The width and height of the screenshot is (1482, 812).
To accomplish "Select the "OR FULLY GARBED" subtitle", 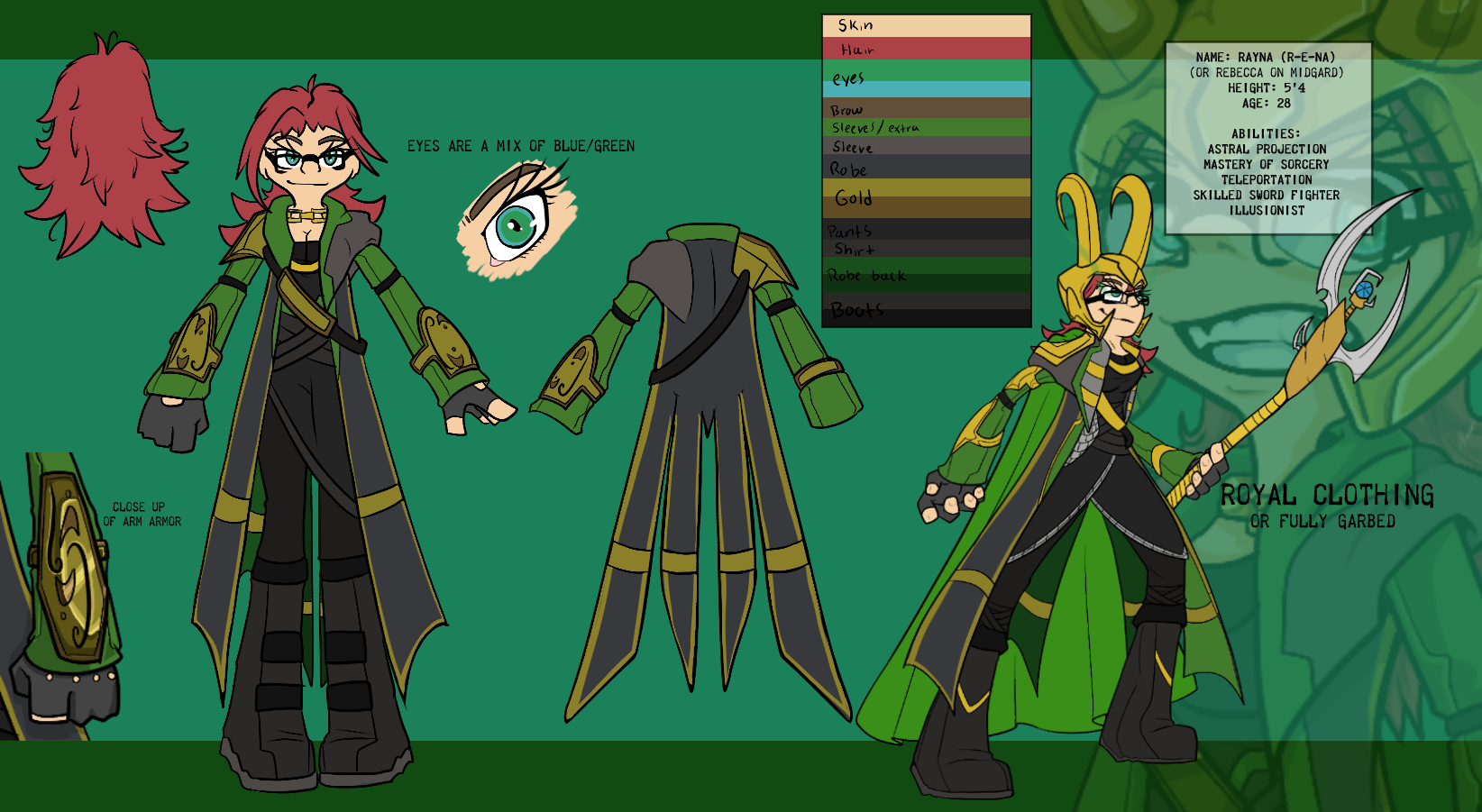I will [x=1322, y=522].
